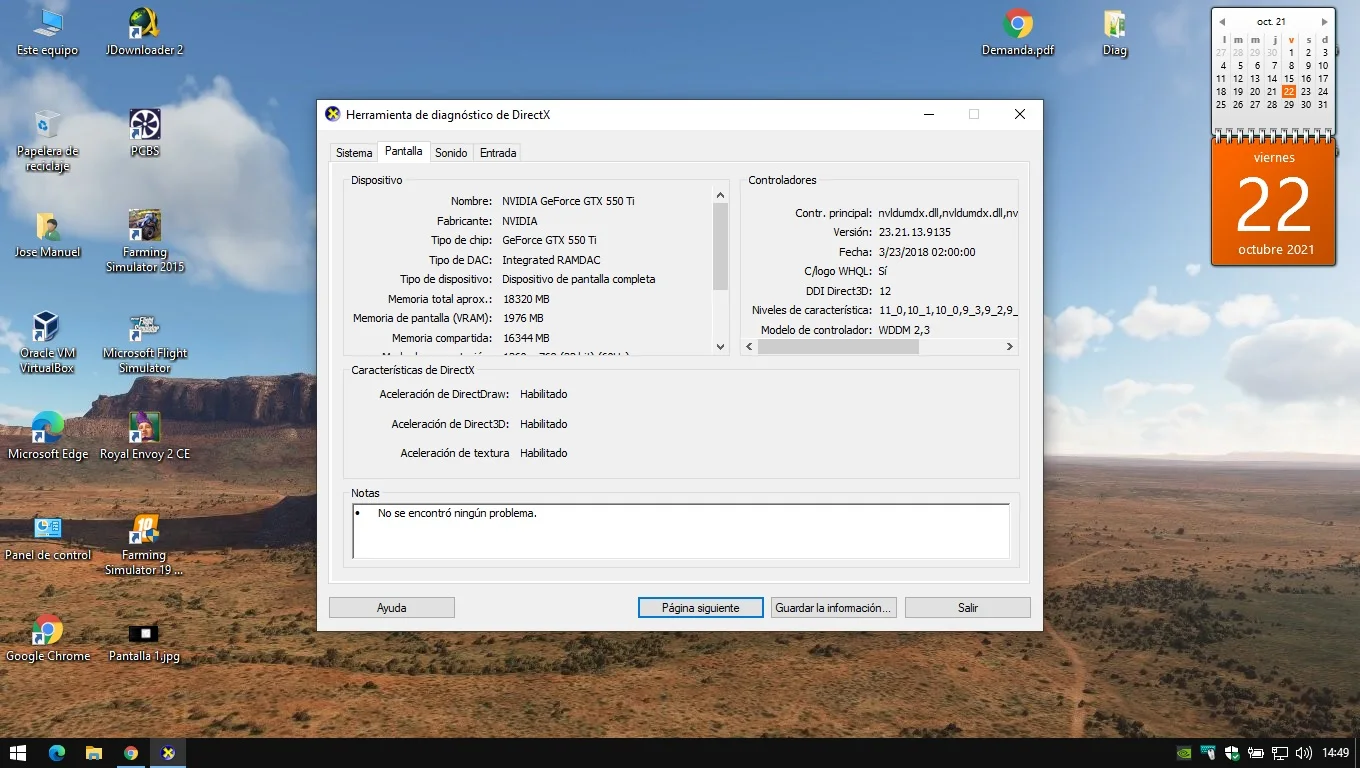1360x768 pixels.
Task: Select the Oracle VM VirtualBox shortcut
Action: 47,342
